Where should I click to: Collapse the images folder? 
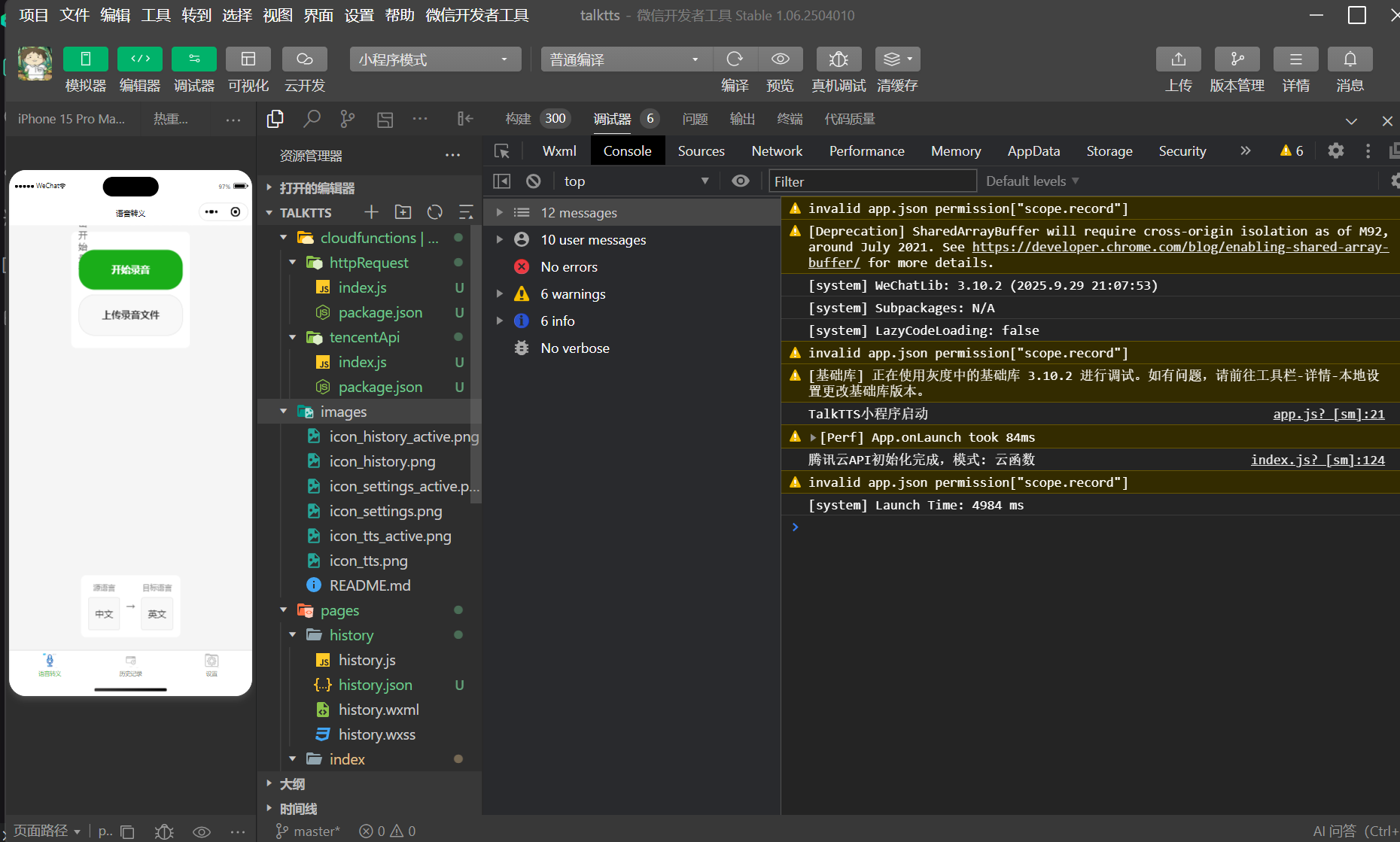point(284,412)
